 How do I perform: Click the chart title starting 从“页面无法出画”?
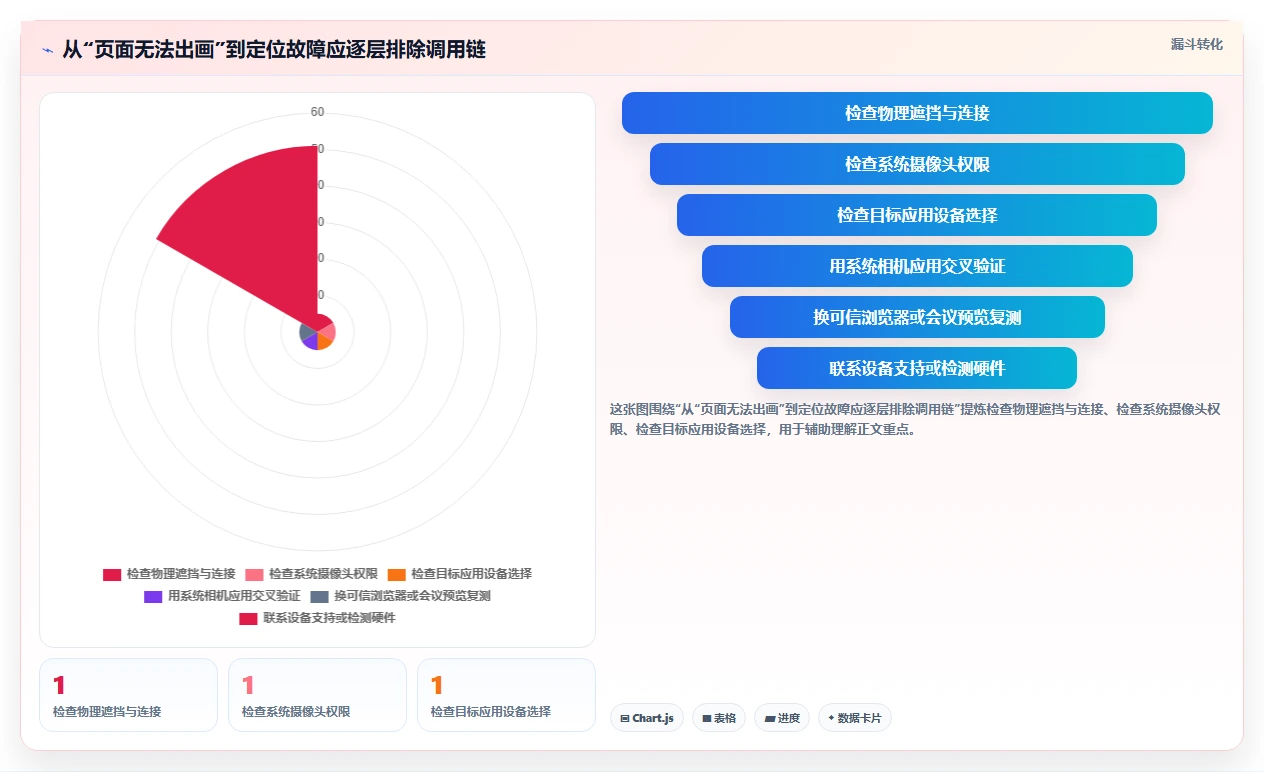click(x=274, y=49)
